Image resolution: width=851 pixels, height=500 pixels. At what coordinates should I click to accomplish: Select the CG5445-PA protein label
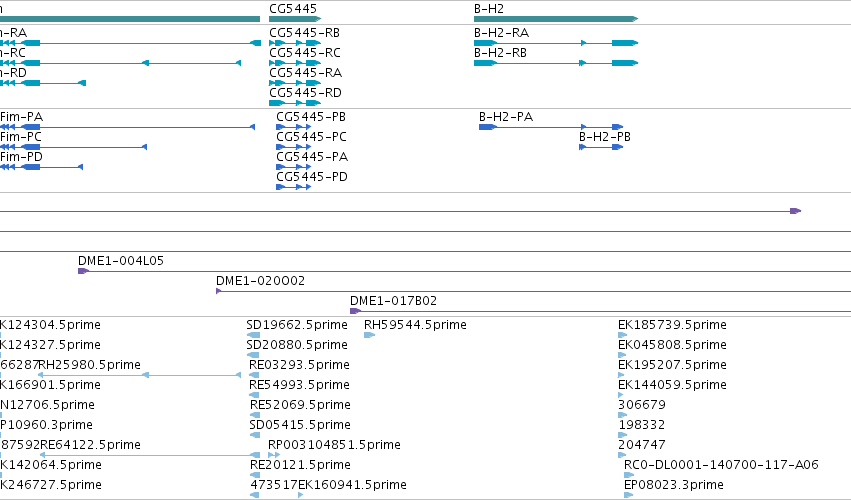(x=312, y=157)
